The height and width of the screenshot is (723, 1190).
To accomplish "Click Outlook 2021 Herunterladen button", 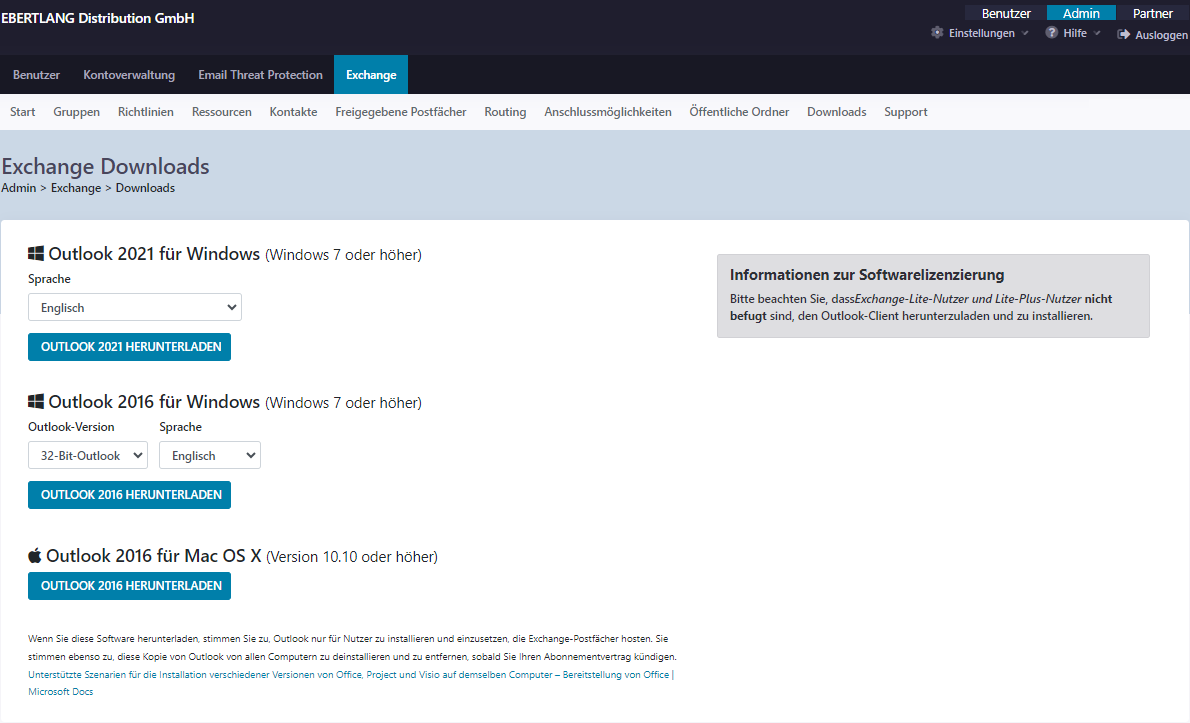I will (x=130, y=347).
